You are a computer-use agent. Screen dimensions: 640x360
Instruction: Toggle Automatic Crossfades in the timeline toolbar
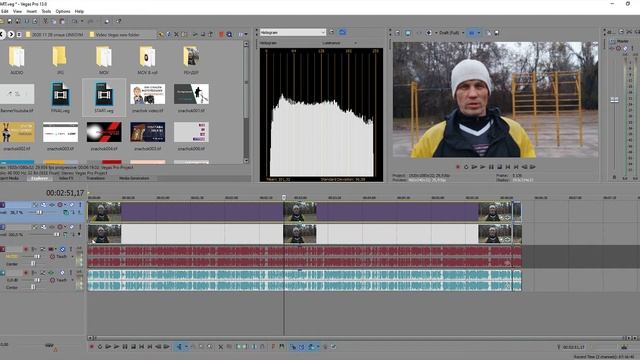tap(301, 347)
